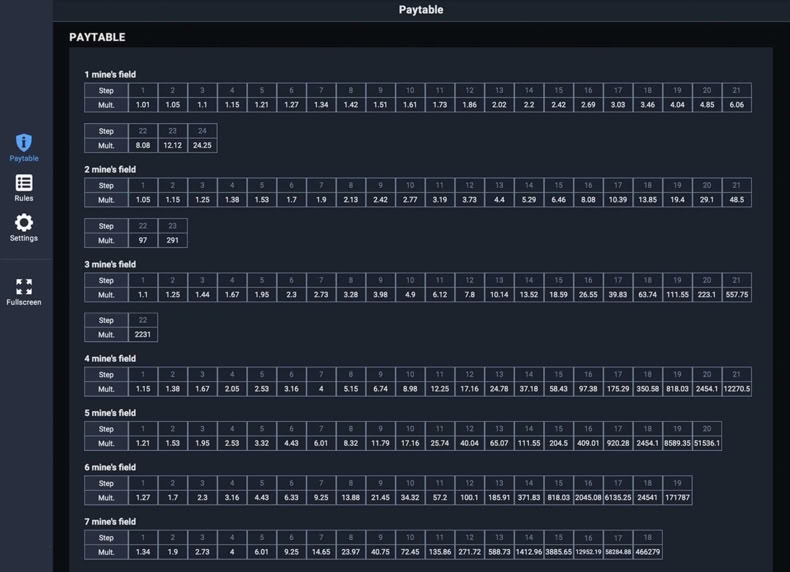Click step 20 in 5 mine's field

(707, 429)
